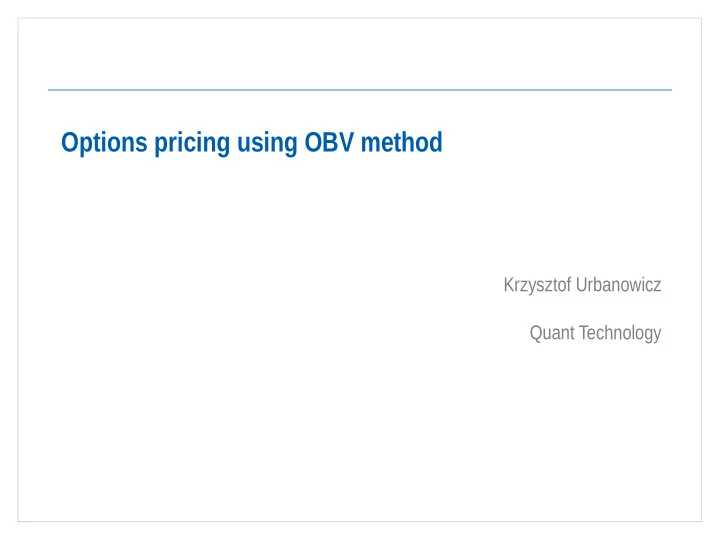Click the word 'Technology'
Screen dimensions: 720x540
click(620, 333)
